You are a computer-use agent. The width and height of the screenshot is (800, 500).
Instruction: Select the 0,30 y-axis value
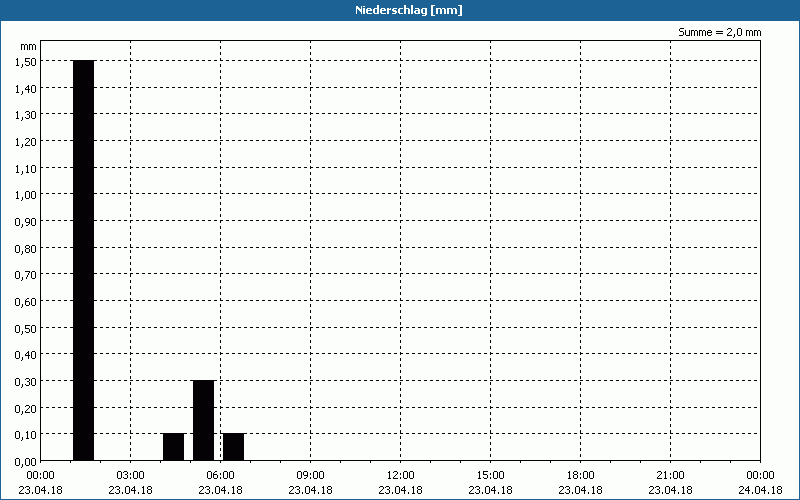[26, 382]
